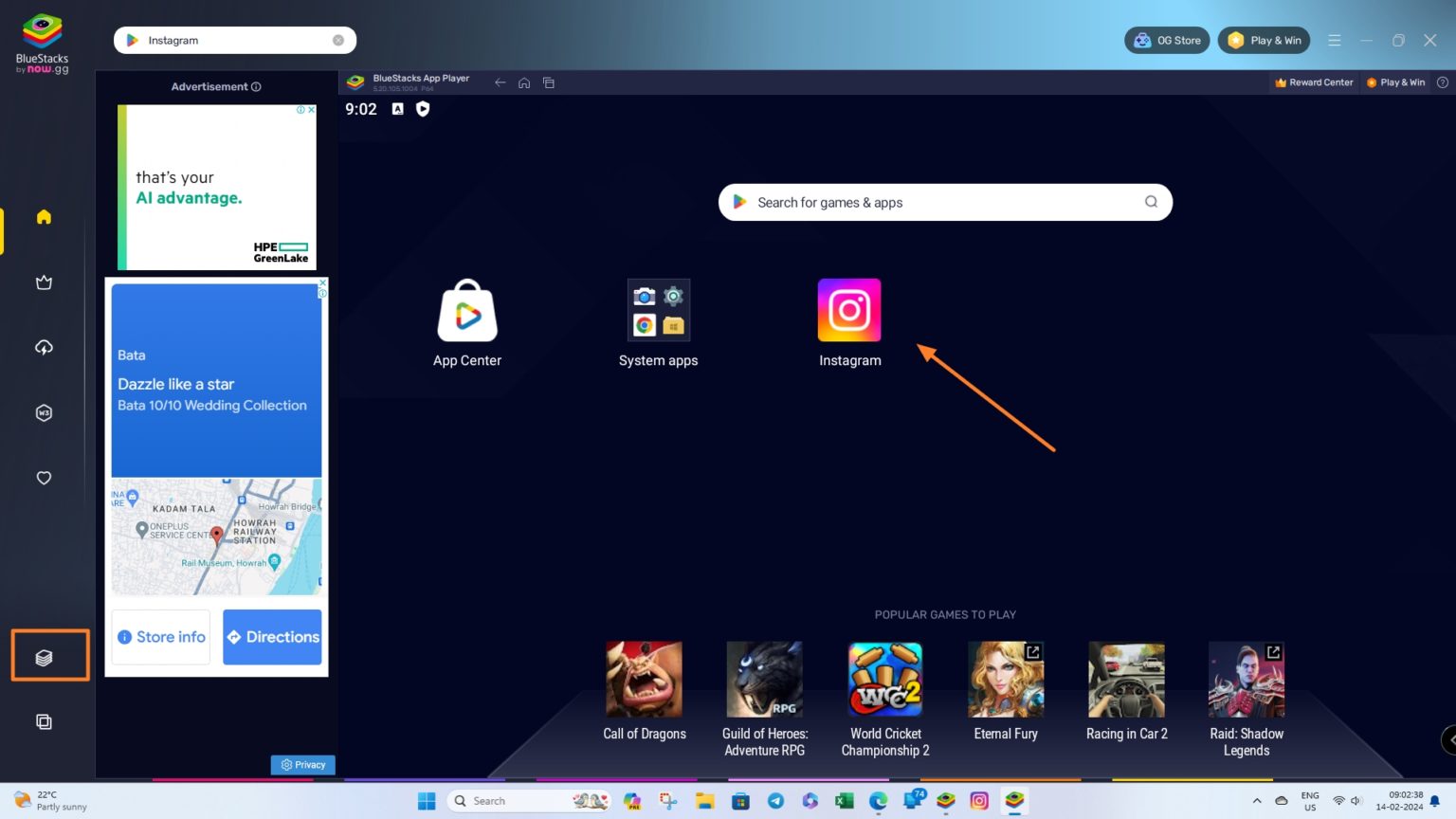Open favorites via the heart sidebar icon
Screen dimensions: 1456x819
pyautogui.click(x=44, y=478)
